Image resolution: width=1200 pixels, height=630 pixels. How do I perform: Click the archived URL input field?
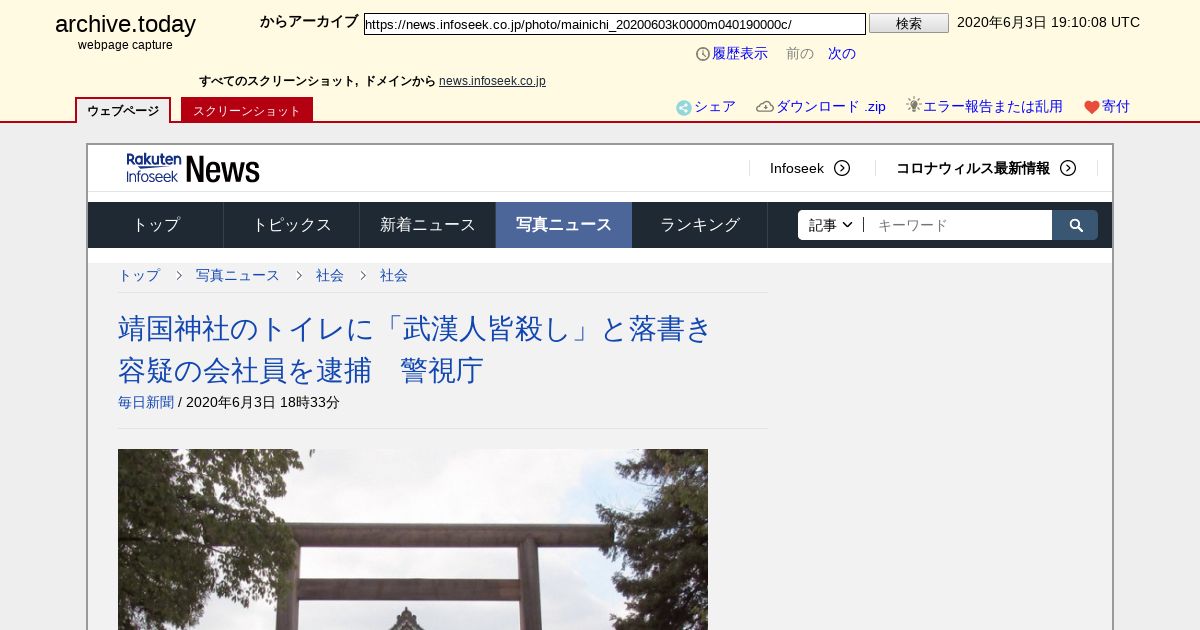[x=615, y=24]
